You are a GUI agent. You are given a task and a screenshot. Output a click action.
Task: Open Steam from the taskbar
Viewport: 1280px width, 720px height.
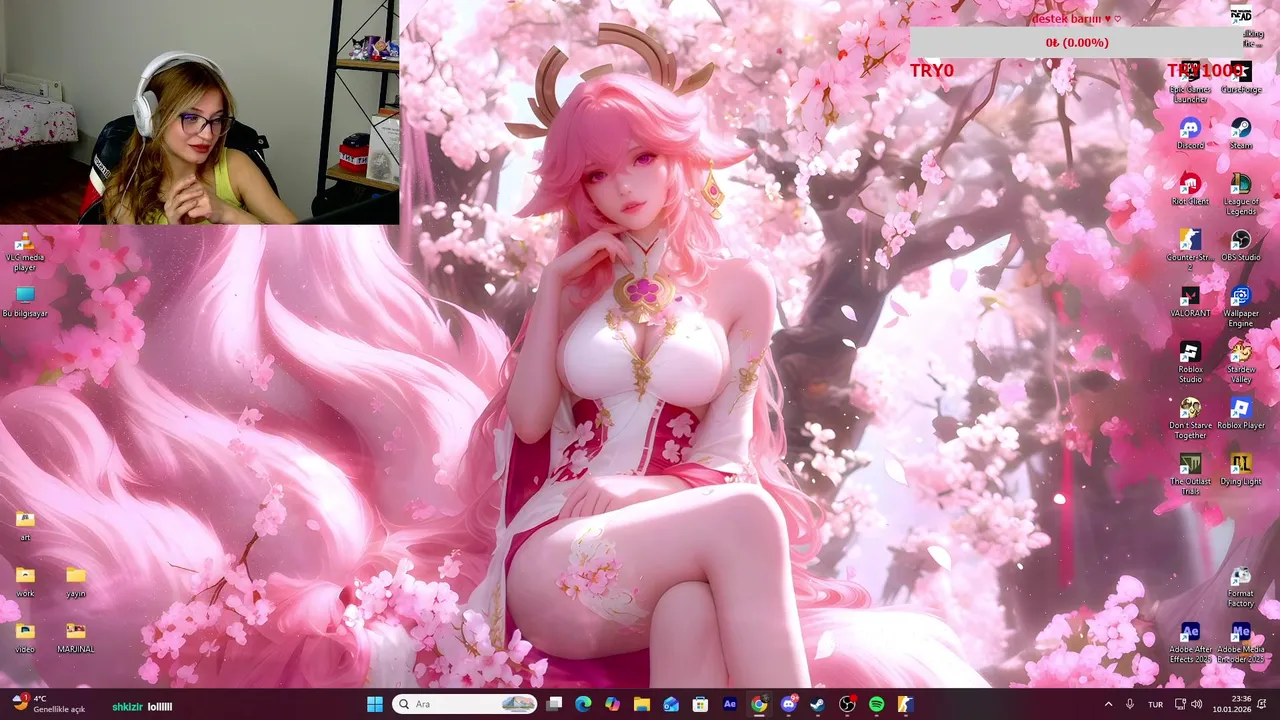click(x=817, y=704)
